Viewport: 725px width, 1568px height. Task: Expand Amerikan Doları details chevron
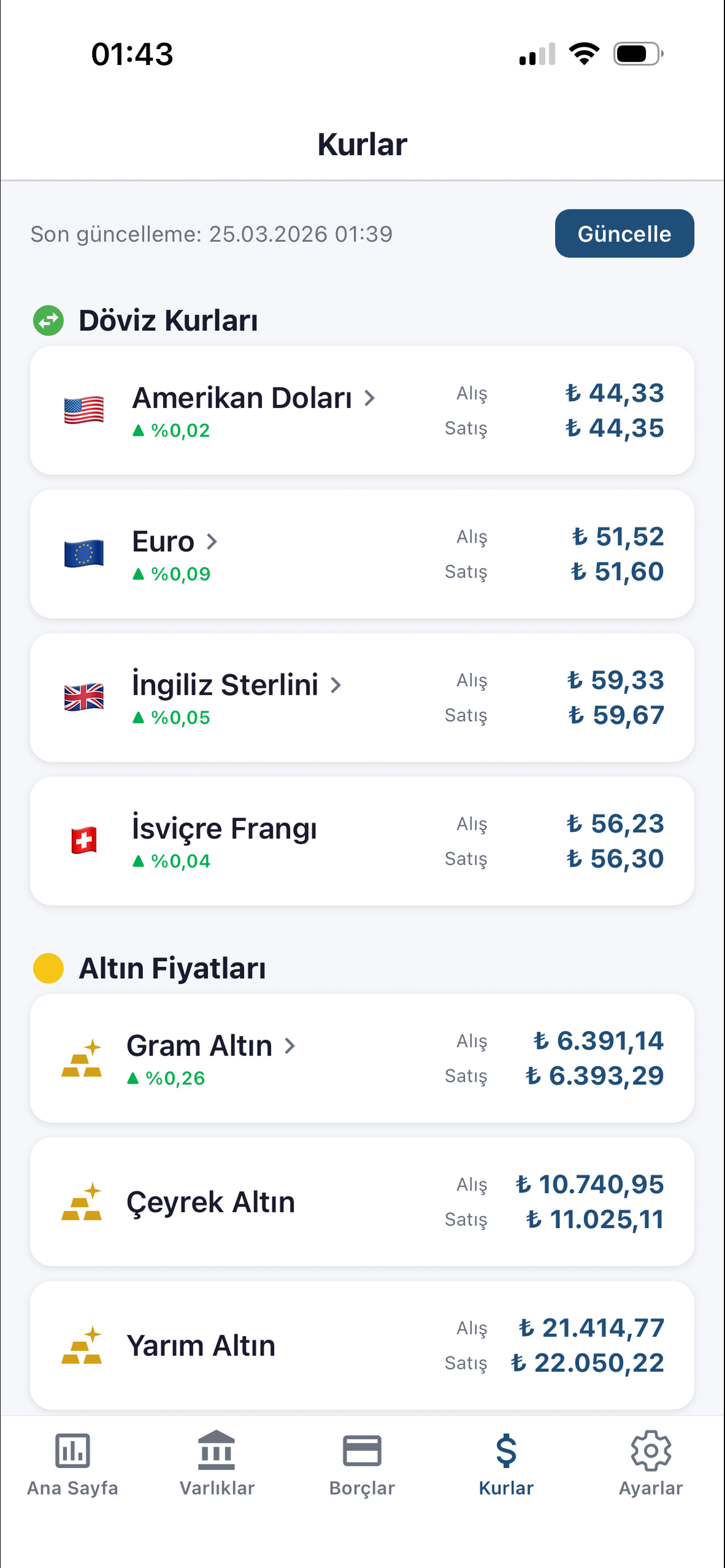[369, 398]
